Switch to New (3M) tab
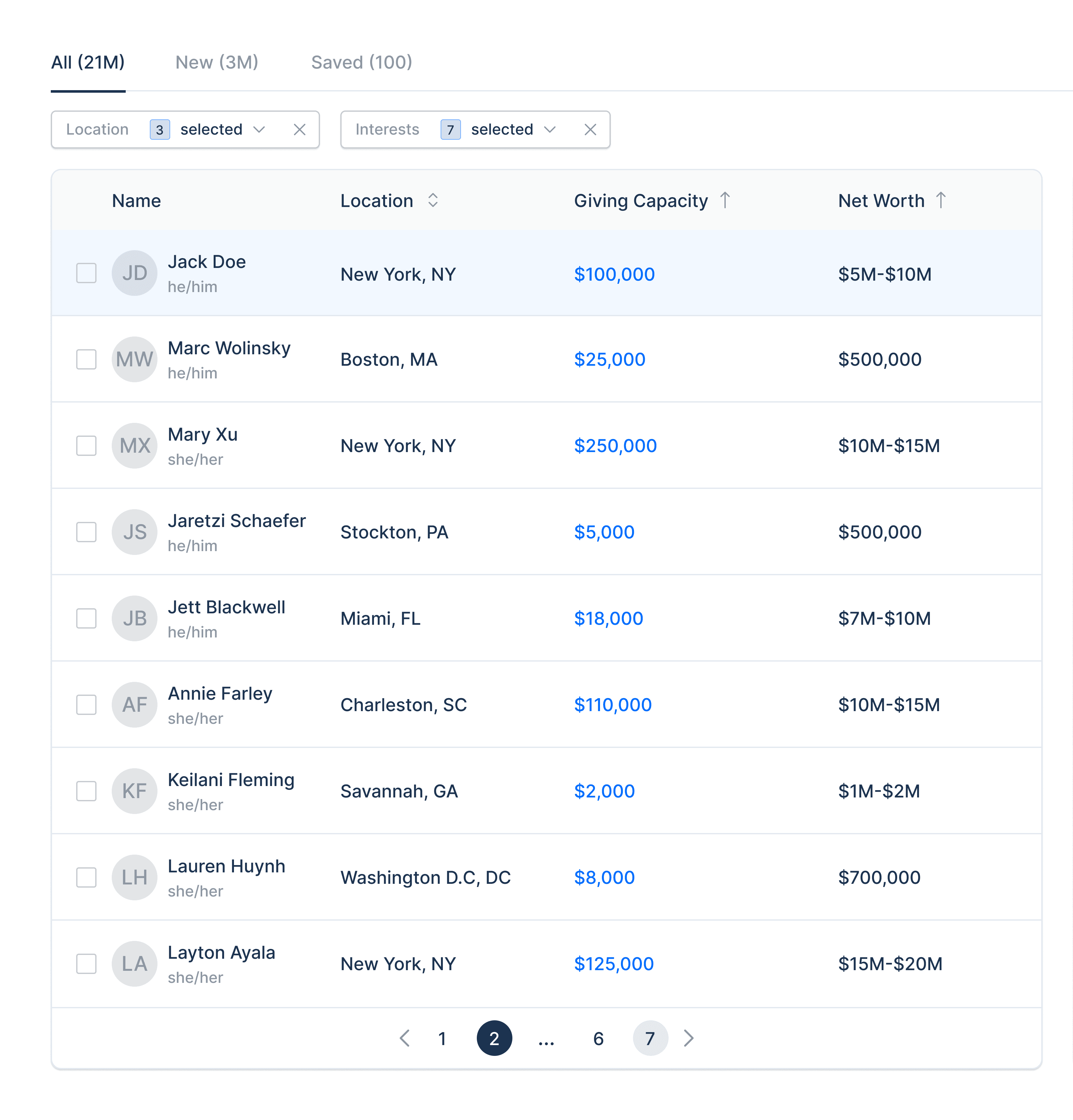This screenshot has width=1073, height=1120. click(217, 62)
